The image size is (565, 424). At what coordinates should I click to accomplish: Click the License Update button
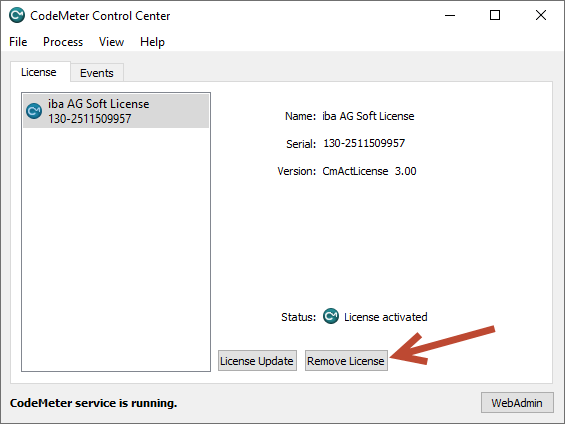click(x=257, y=361)
